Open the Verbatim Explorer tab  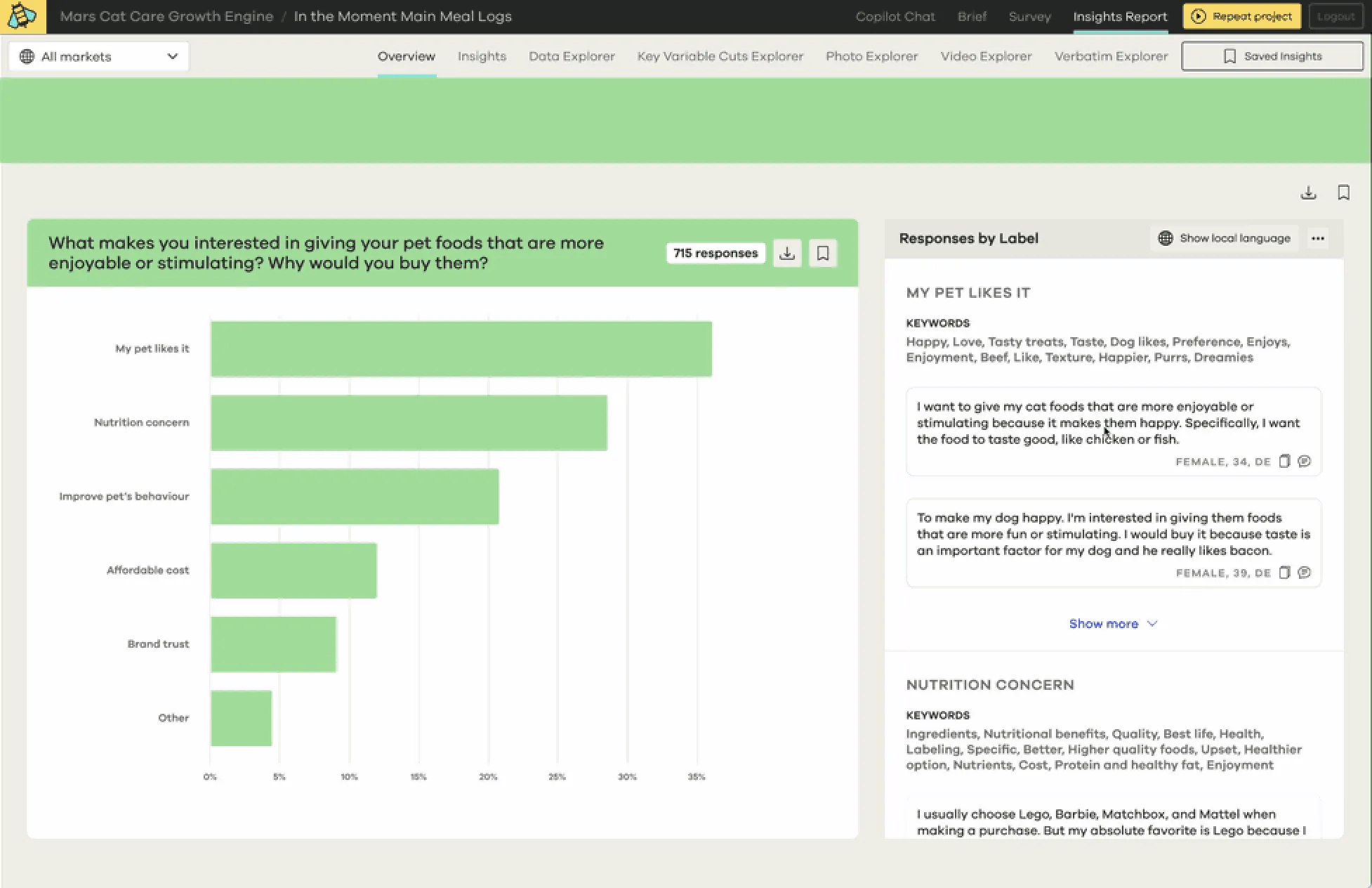click(1111, 56)
